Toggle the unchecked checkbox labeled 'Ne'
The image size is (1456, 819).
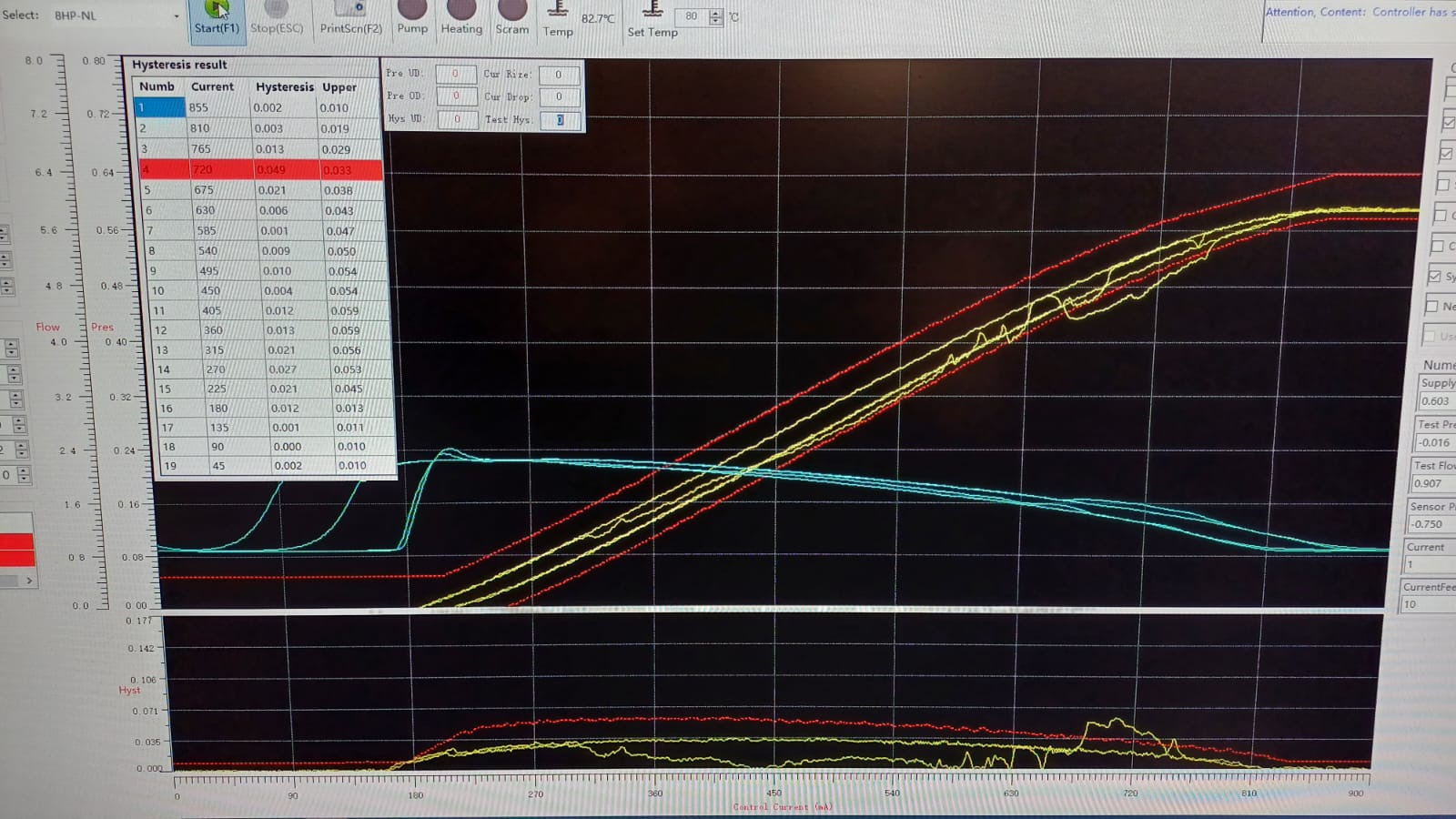click(x=1432, y=307)
